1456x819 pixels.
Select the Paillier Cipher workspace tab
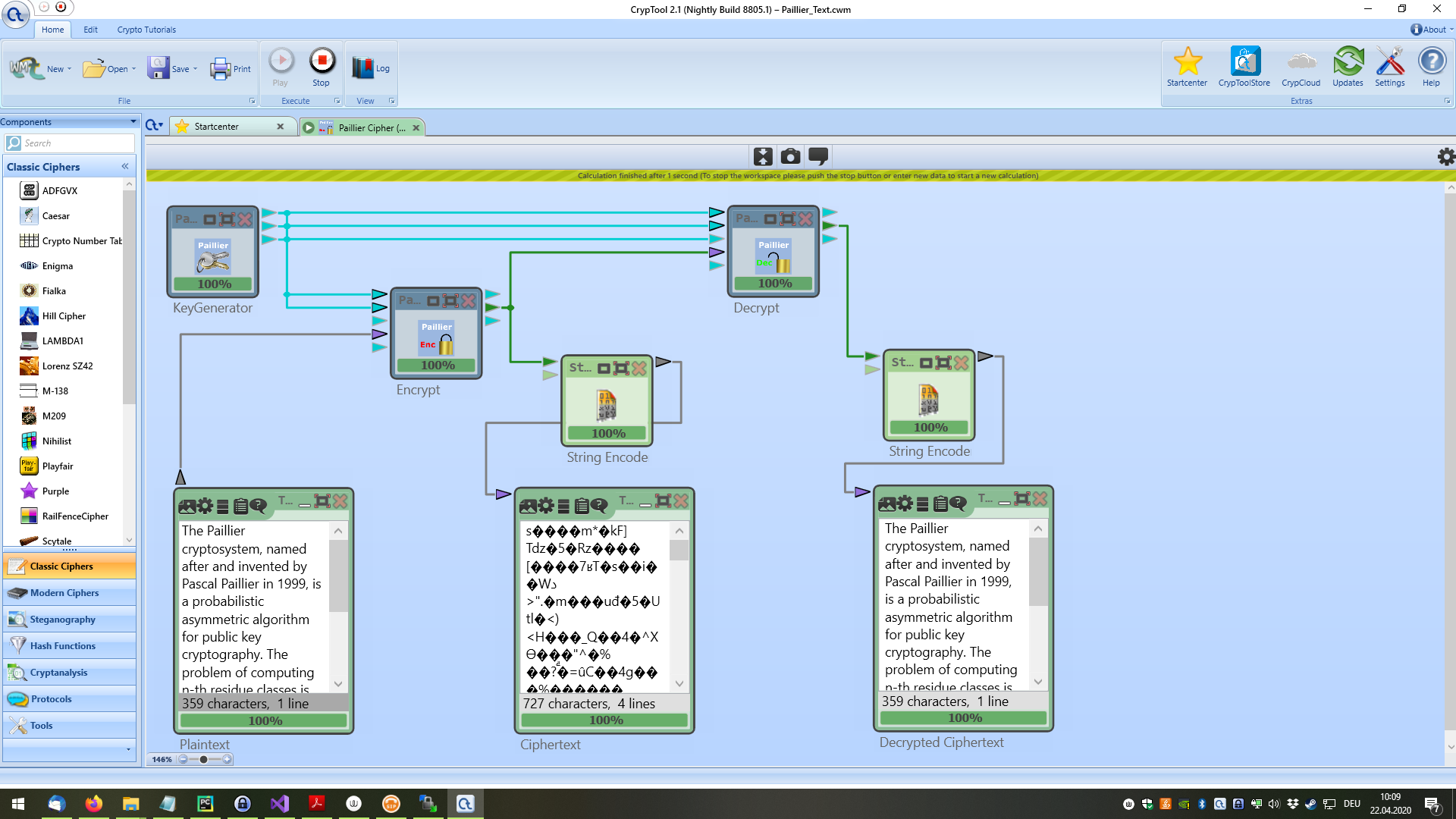(361, 127)
